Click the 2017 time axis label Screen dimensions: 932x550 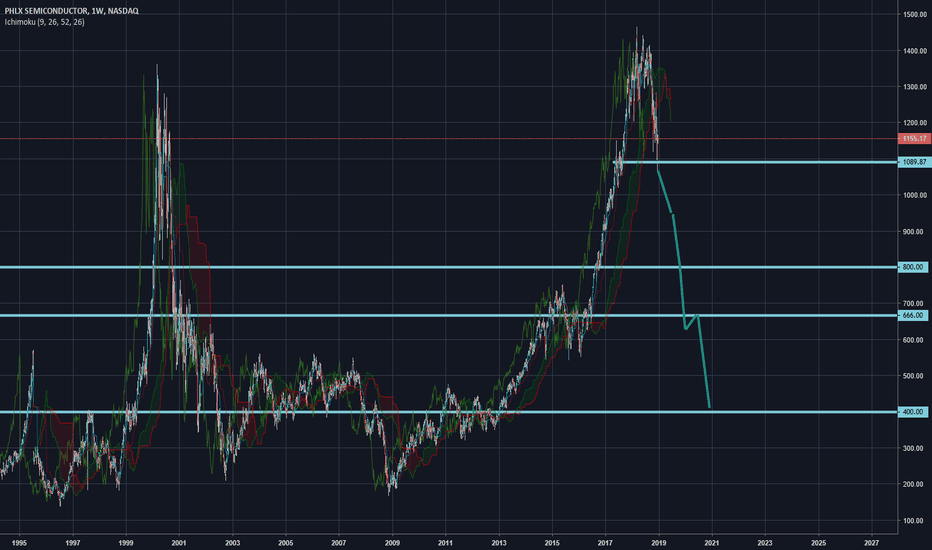pos(605,543)
